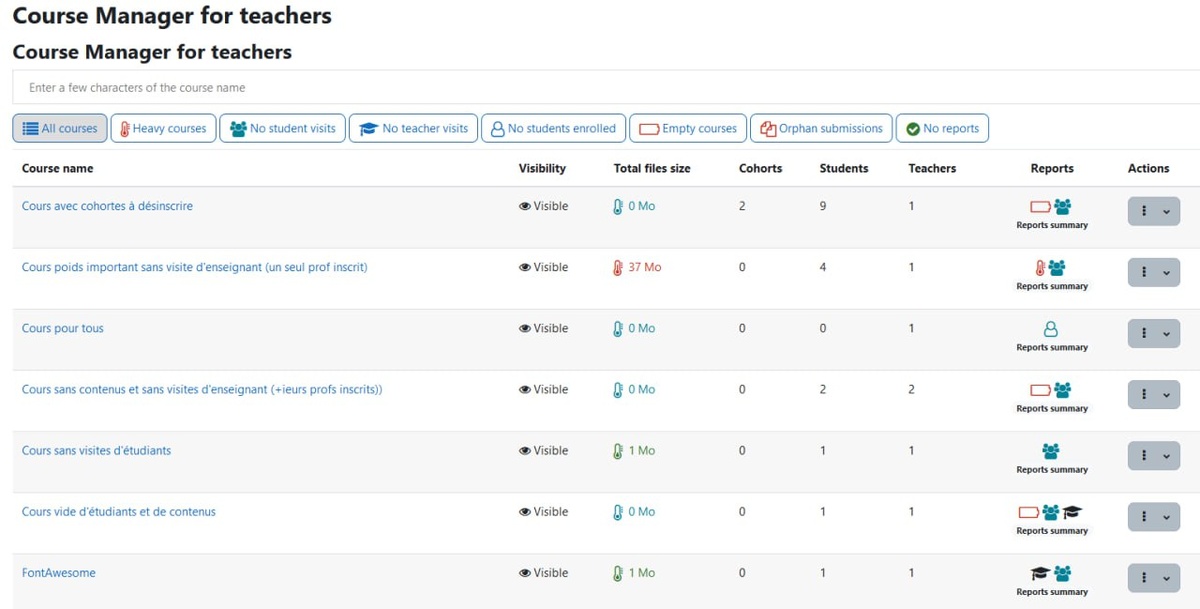
Task: Toggle visibility eye for Cours pour tous
Action: (x=525, y=328)
